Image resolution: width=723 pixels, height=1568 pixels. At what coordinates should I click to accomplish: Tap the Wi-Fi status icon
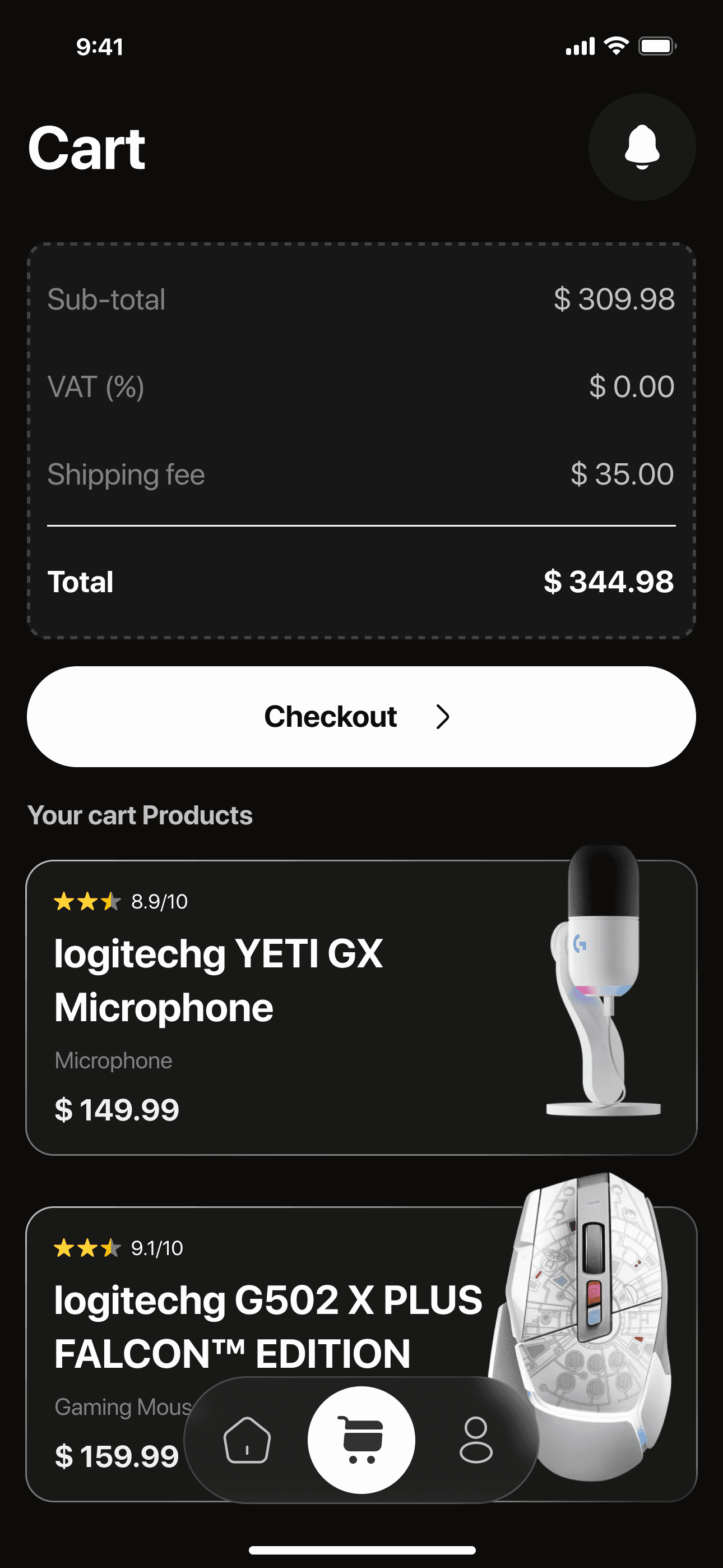coord(616,45)
